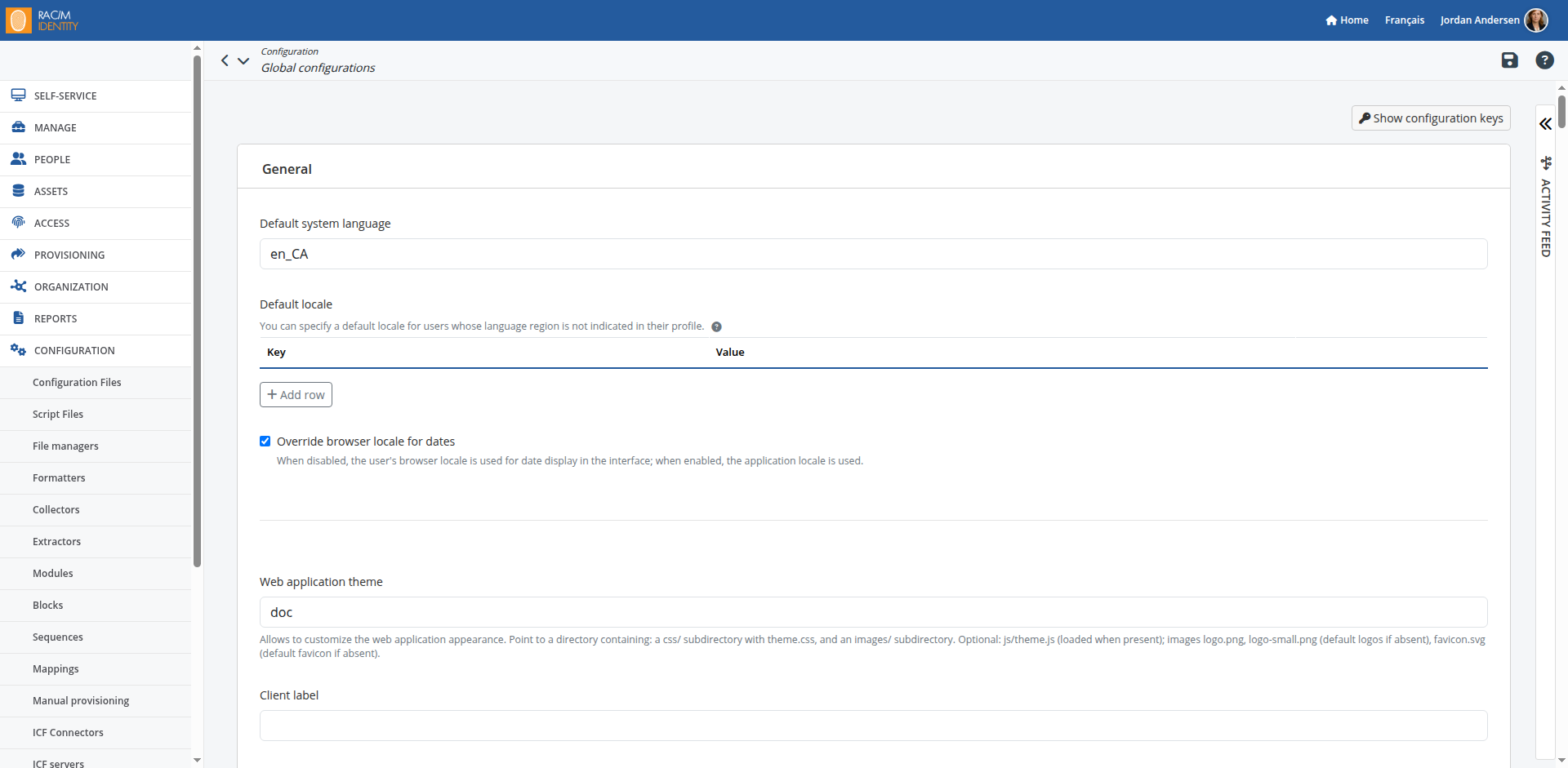Click the People group icon
This screenshot has width=1568, height=768.
point(18,159)
